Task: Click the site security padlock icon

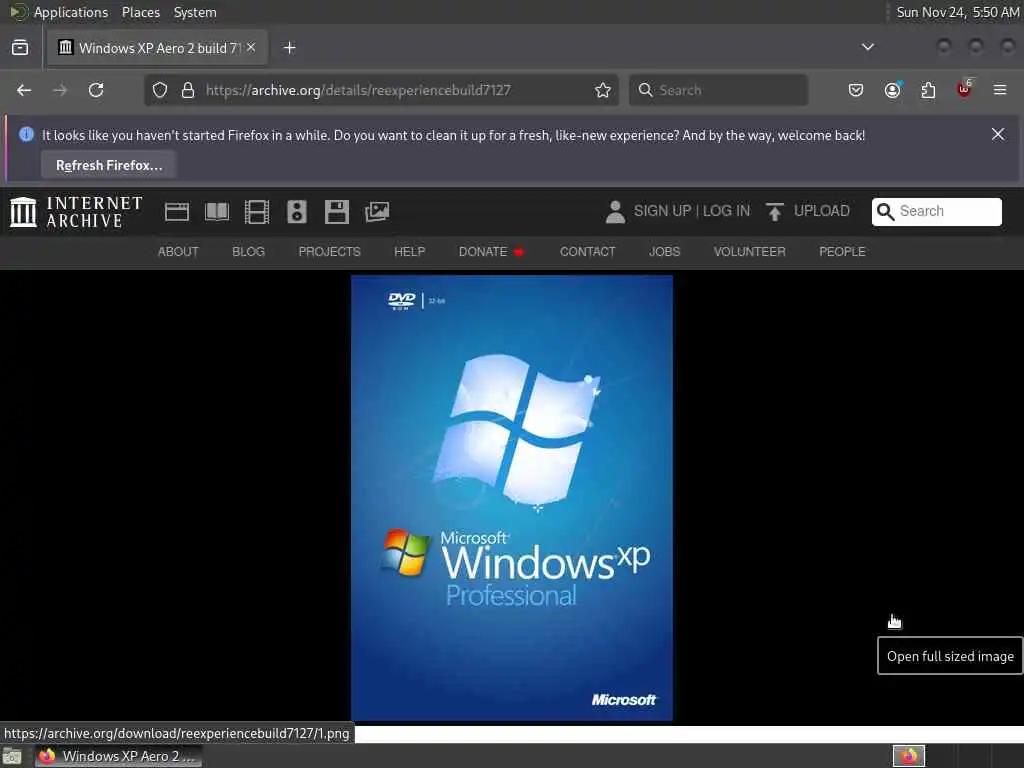Action: pos(188,90)
